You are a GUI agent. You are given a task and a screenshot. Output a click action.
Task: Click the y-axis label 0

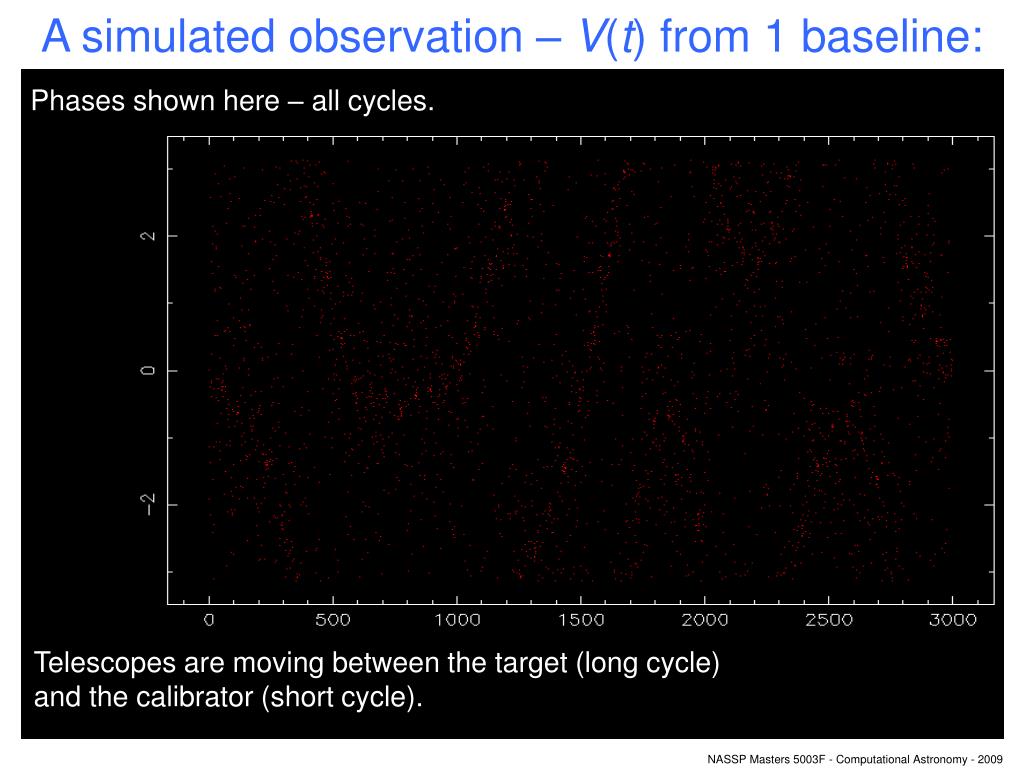[x=149, y=370]
